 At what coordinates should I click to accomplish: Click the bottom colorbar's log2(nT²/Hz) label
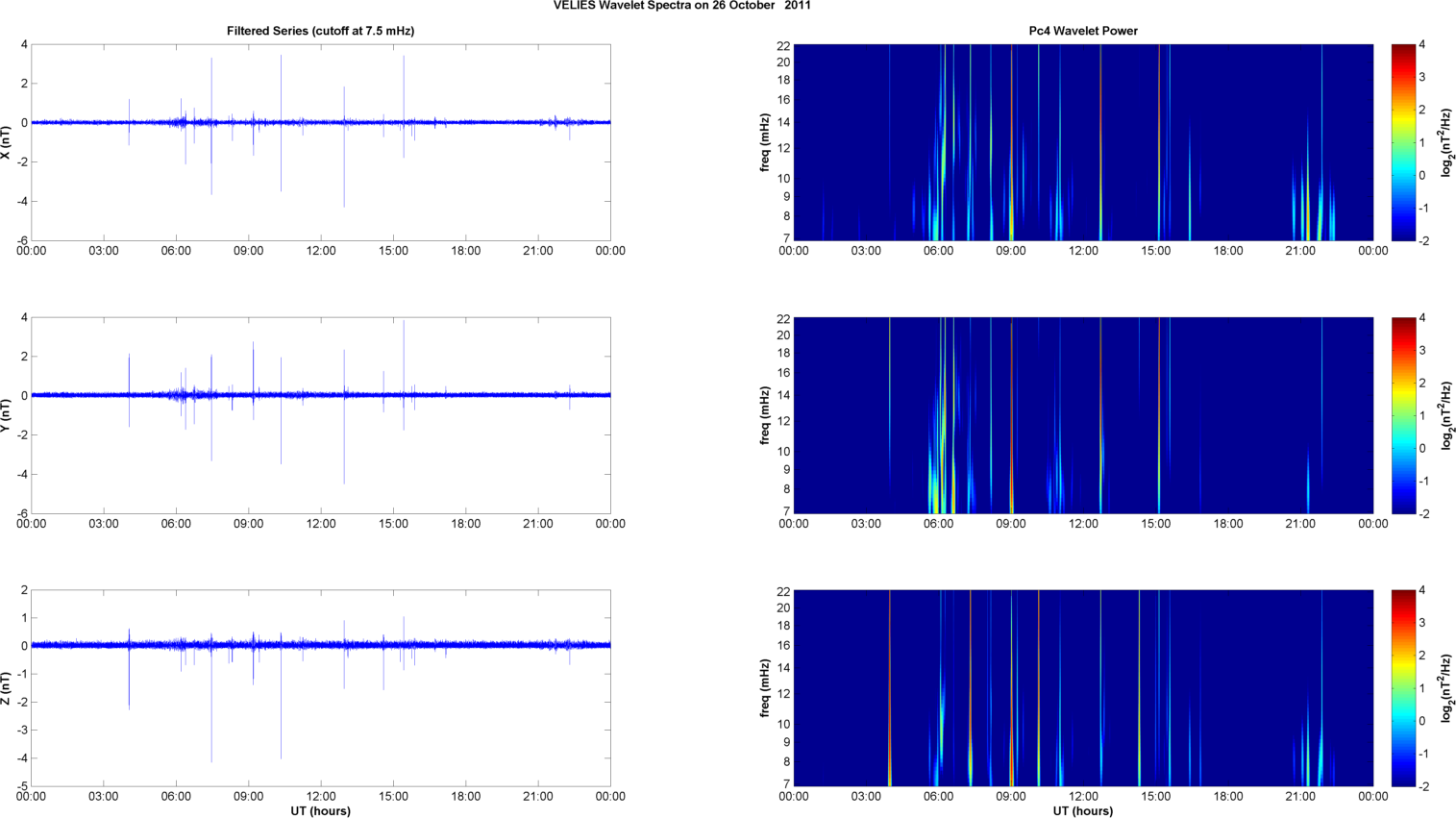(1445, 688)
